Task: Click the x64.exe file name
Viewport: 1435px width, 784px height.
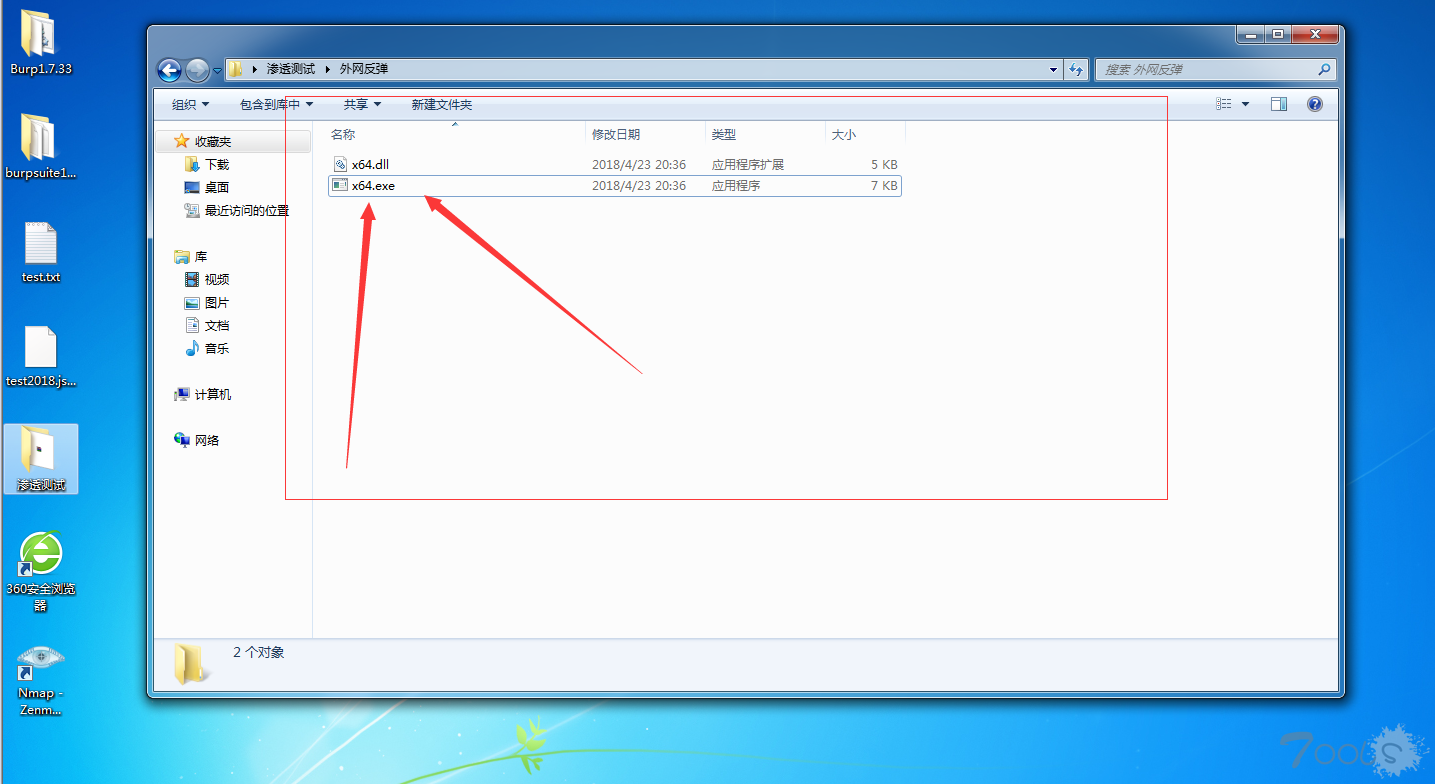Action: [373, 185]
